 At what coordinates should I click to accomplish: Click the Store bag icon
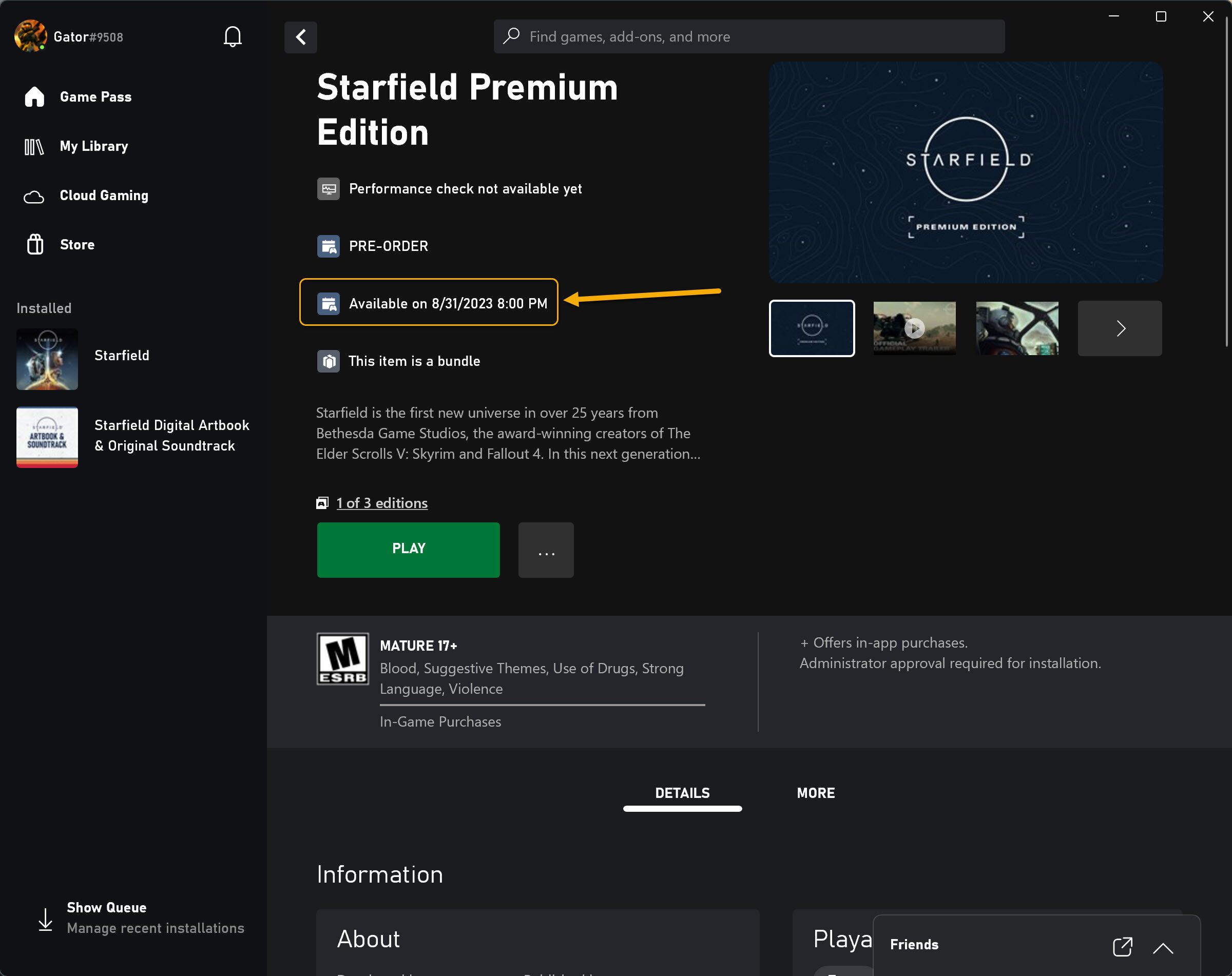click(35, 244)
